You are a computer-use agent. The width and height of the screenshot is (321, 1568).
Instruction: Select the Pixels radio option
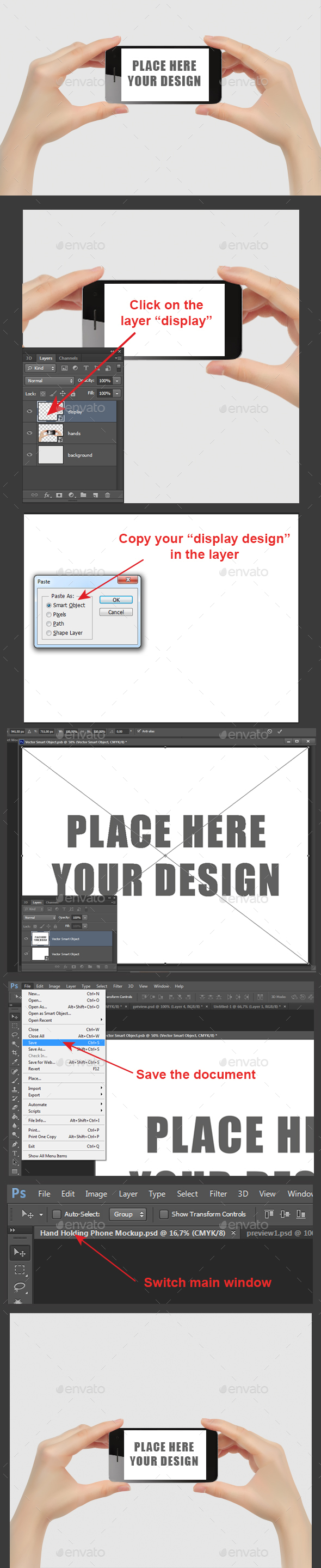[x=56, y=615]
